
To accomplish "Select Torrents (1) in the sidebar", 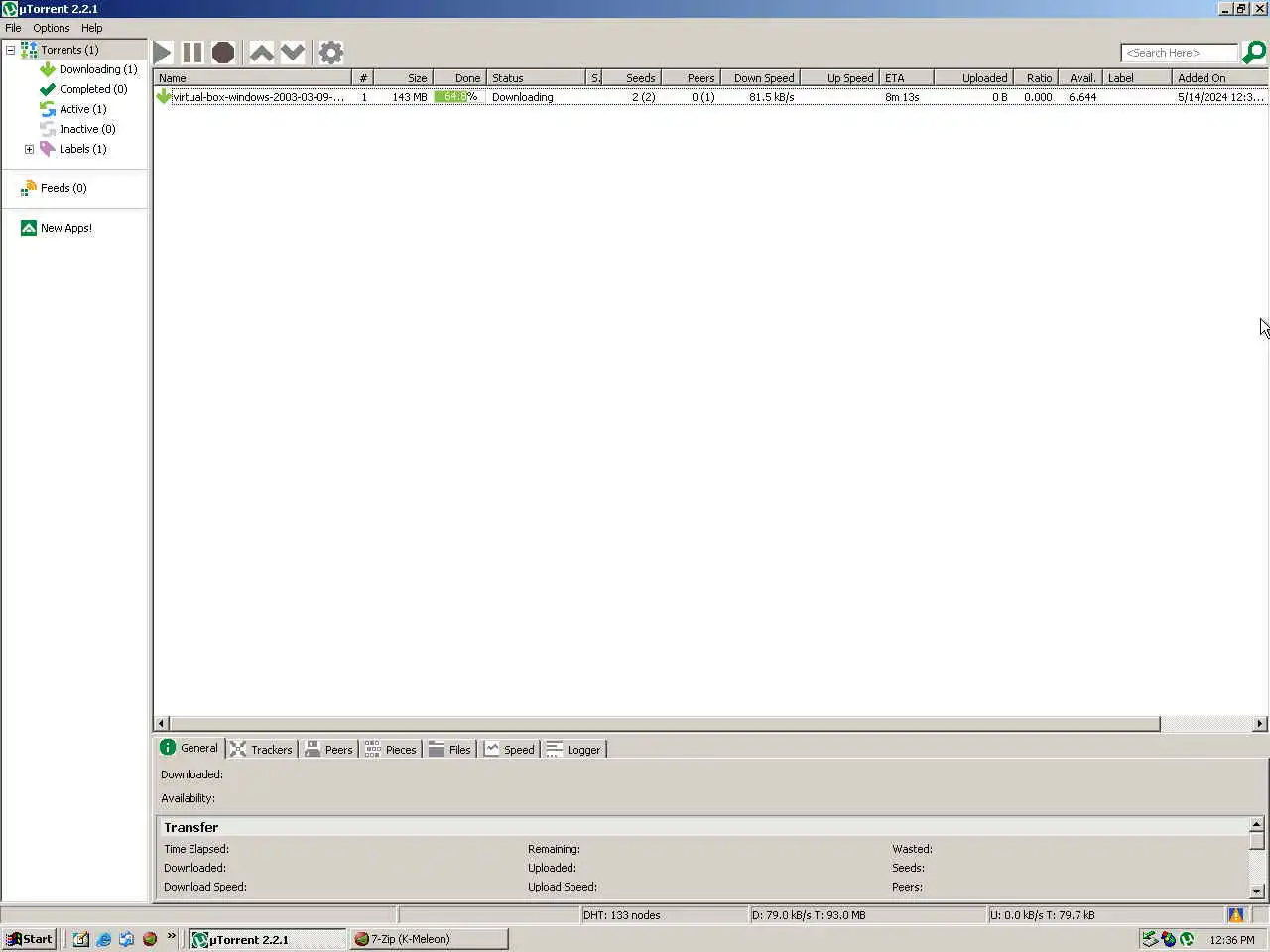I will pos(69,50).
